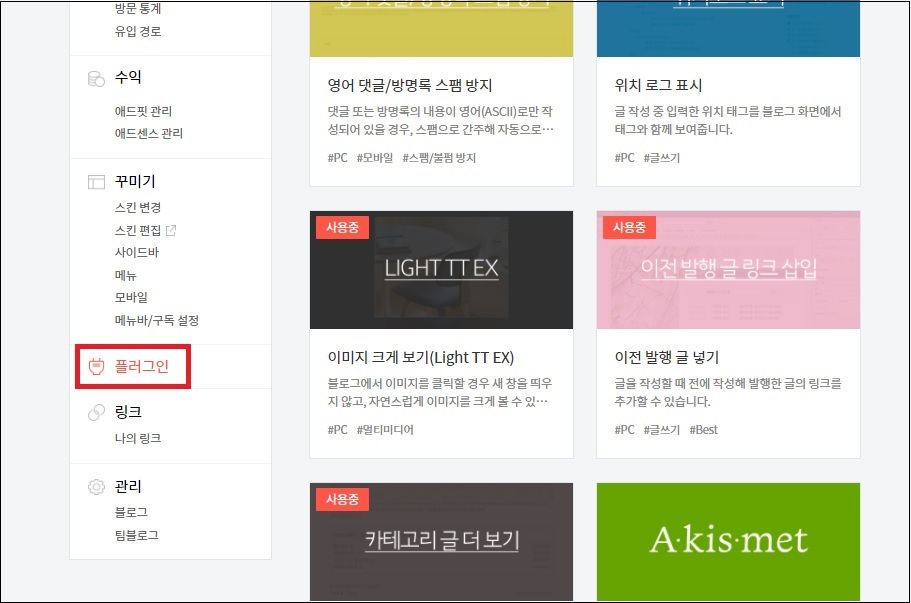
Task: Select the Akismet plugin thumbnail
Action: tap(728, 541)
